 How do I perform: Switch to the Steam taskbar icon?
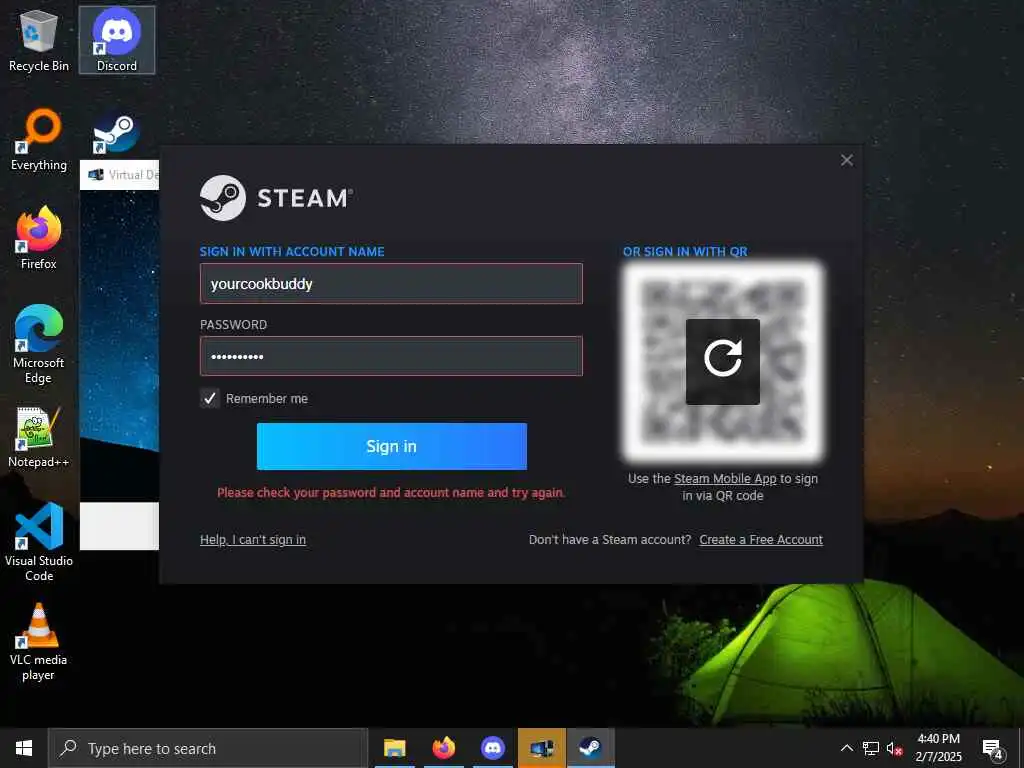coord(591,748)
